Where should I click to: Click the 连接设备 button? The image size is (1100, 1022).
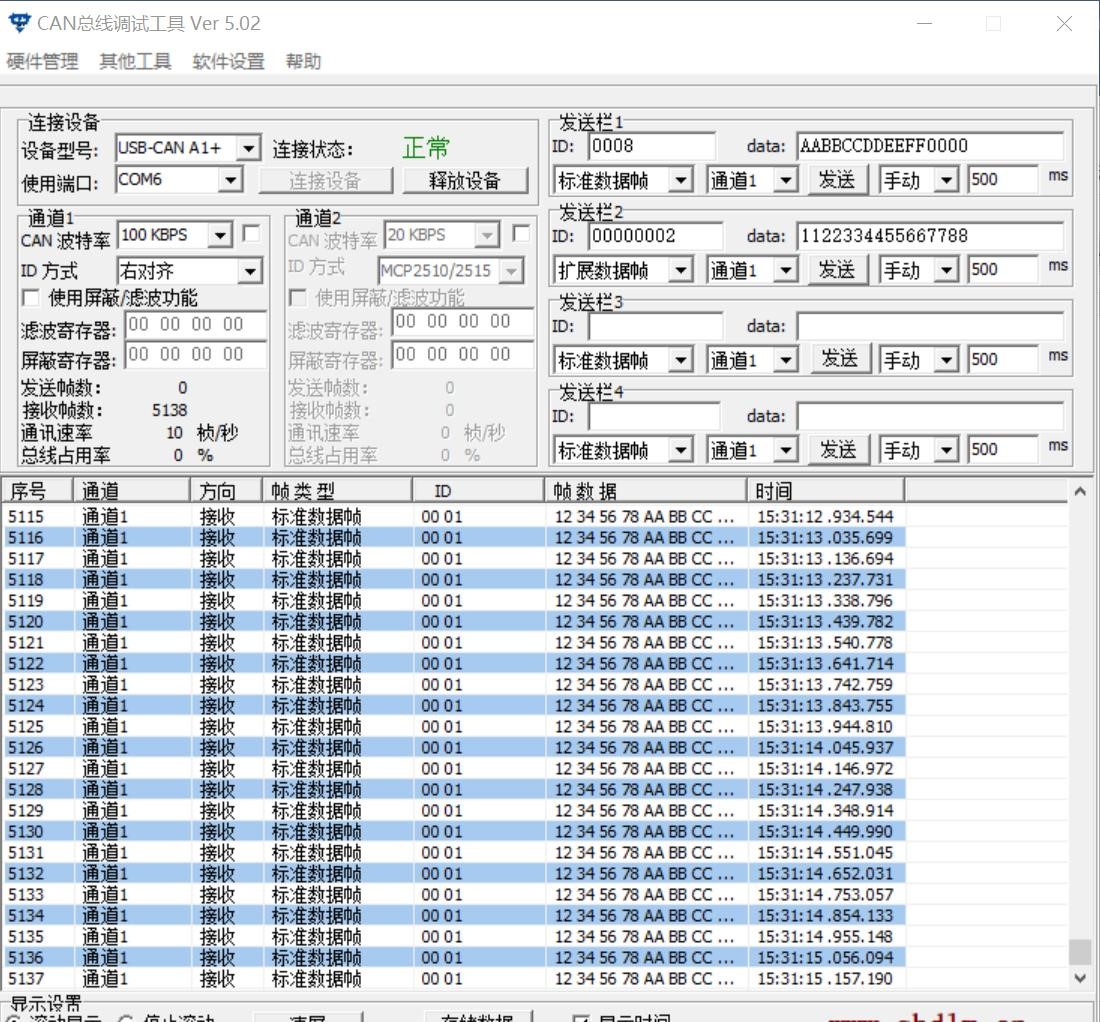[x=326, y=181]
